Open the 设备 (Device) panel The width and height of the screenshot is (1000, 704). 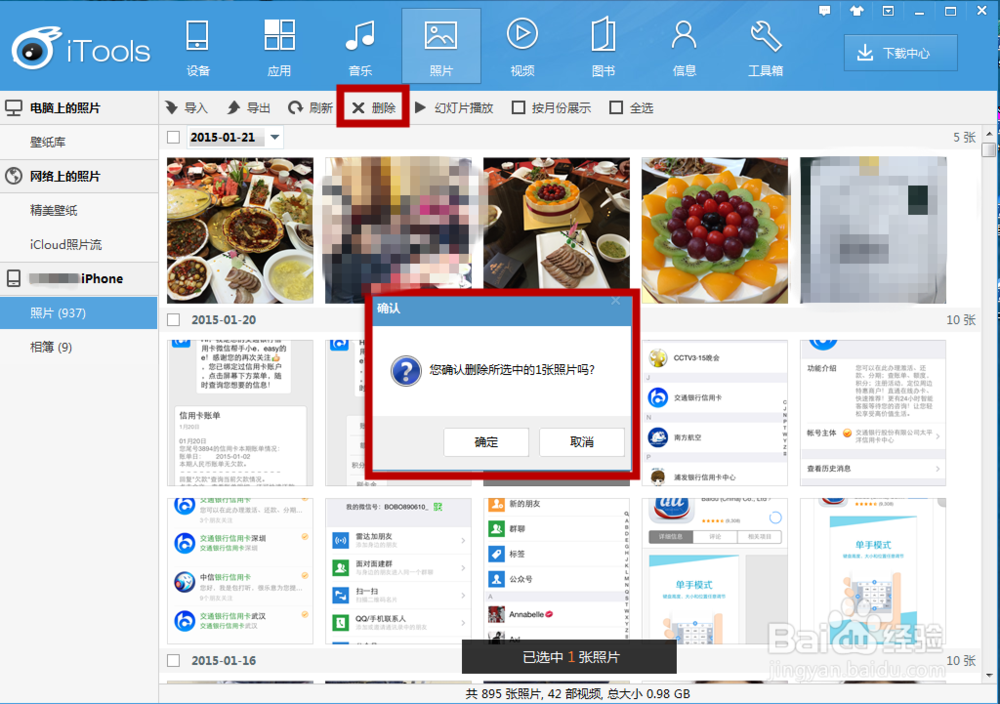pyautogui.click(x=198, y=45)
